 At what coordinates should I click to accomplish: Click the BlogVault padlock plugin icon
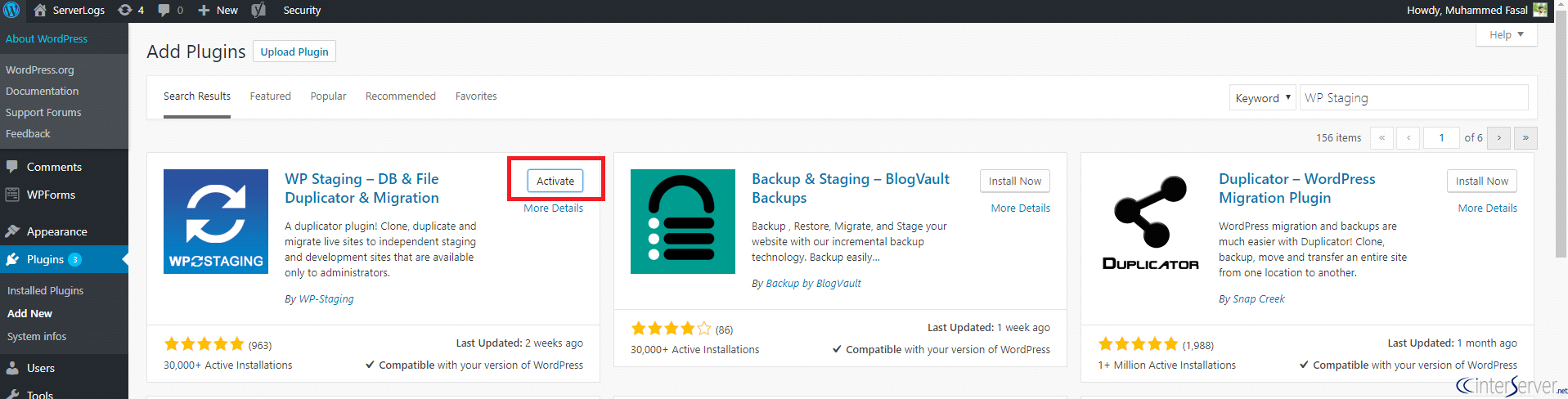pyautogui.click(x=683, y=222)
